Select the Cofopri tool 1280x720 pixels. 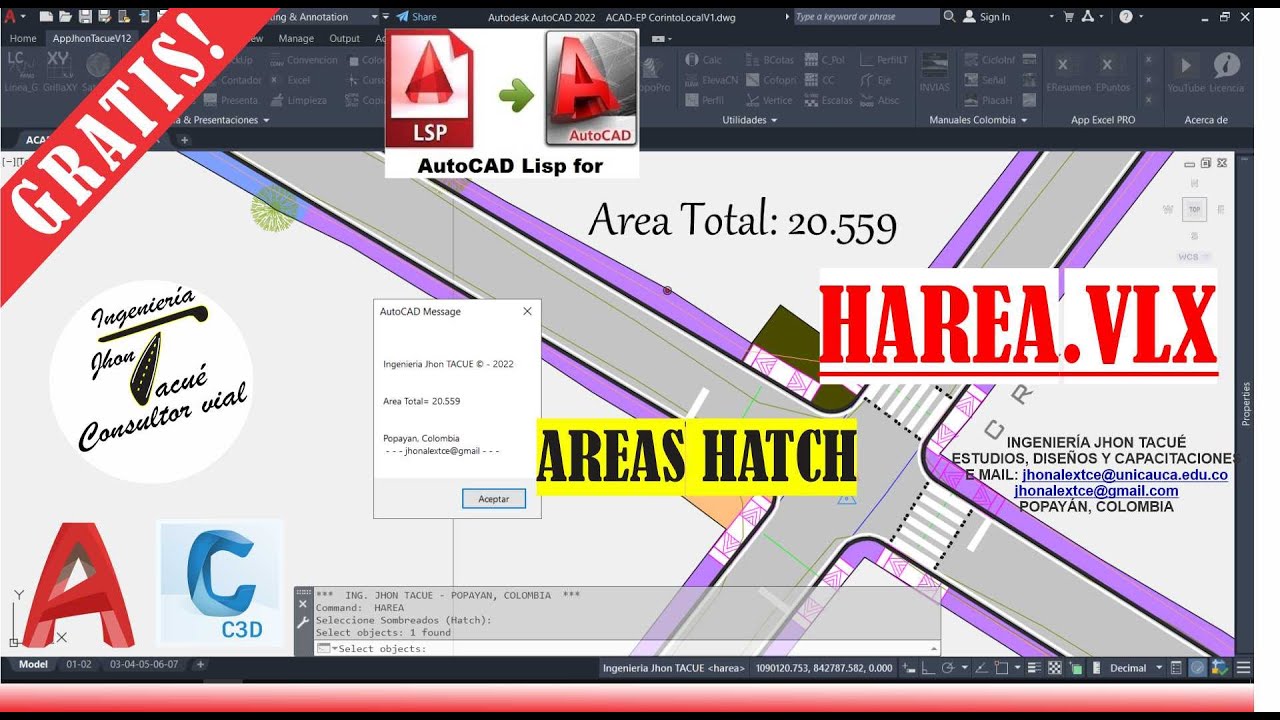point(771,80)
